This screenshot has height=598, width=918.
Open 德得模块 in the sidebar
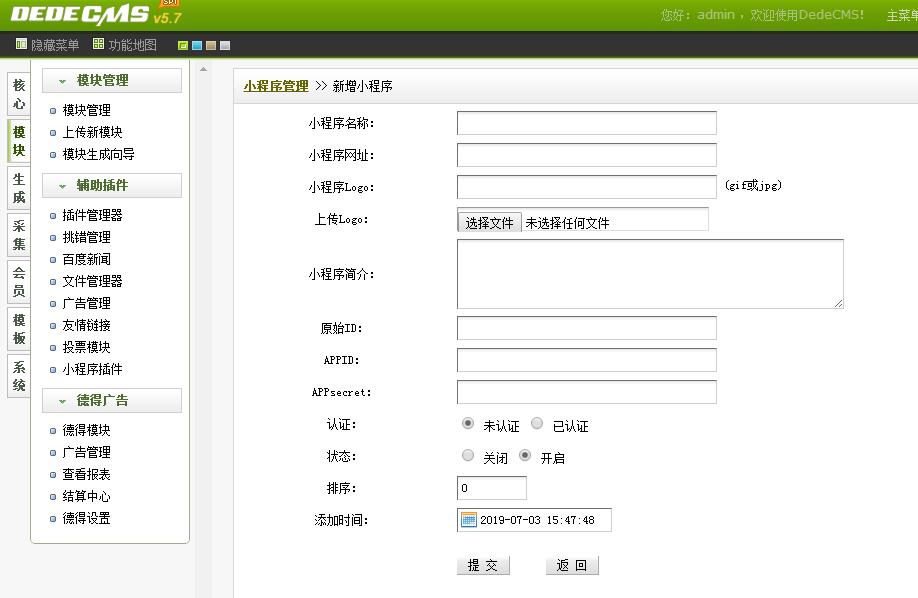[87, 430]
